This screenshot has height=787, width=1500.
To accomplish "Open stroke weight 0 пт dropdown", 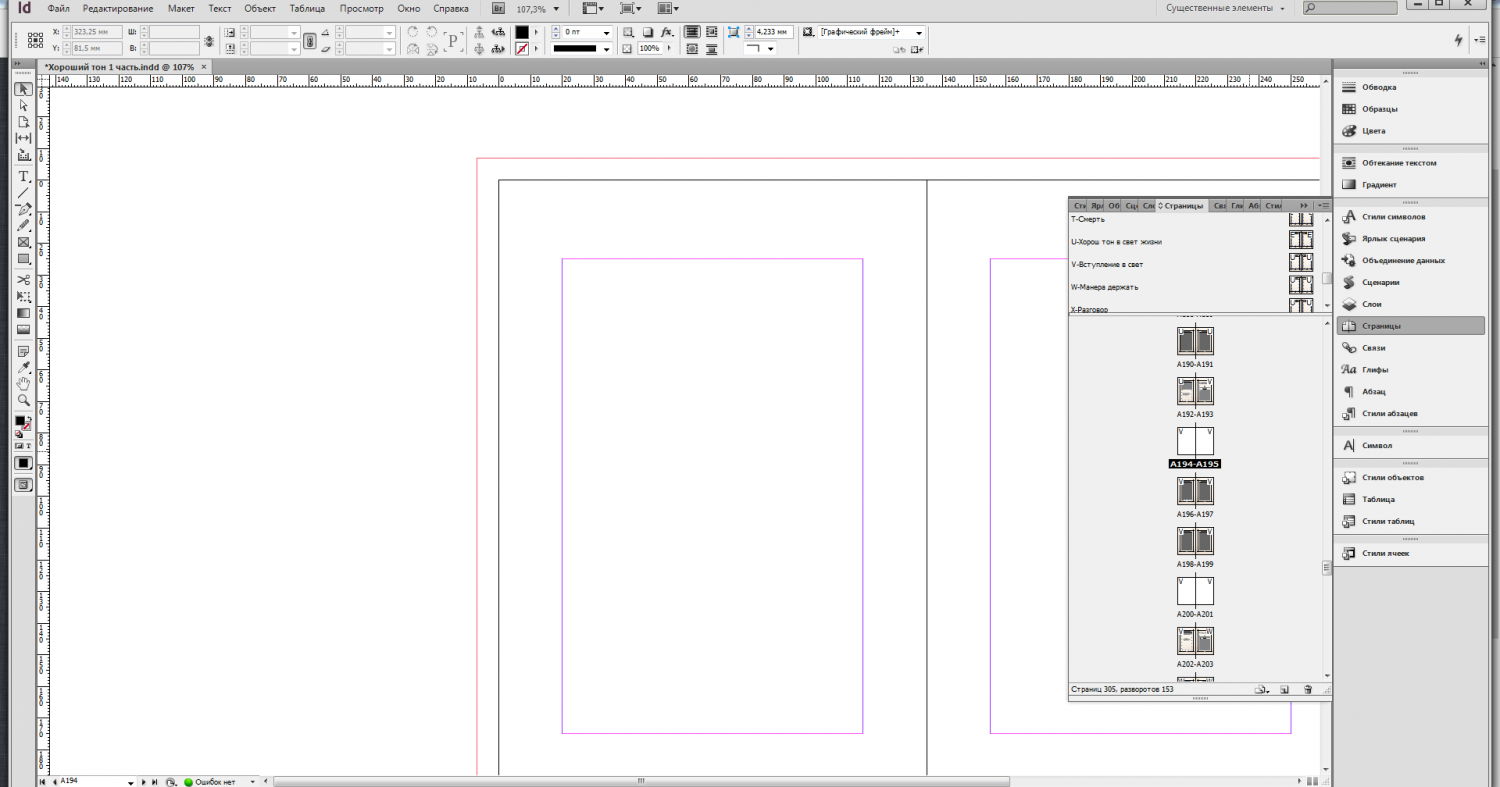I will 606,33.
